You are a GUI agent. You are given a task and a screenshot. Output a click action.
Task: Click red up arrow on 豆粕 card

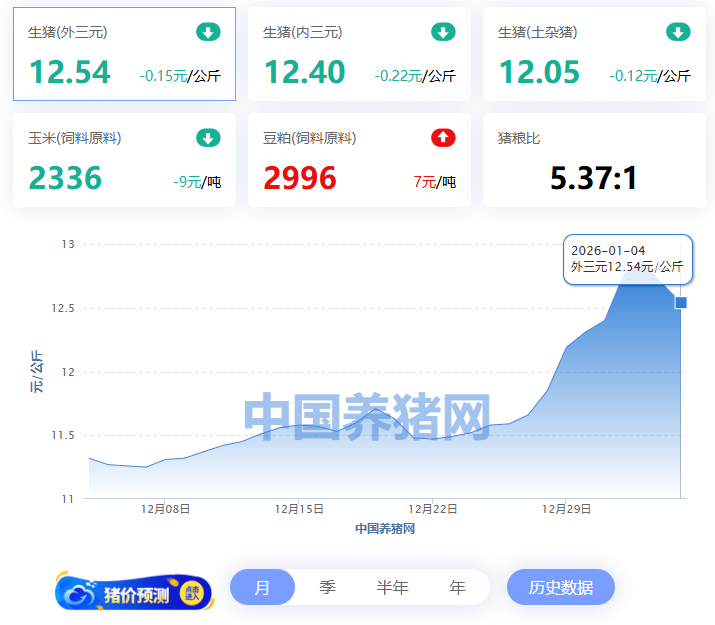tap(443, 138)
